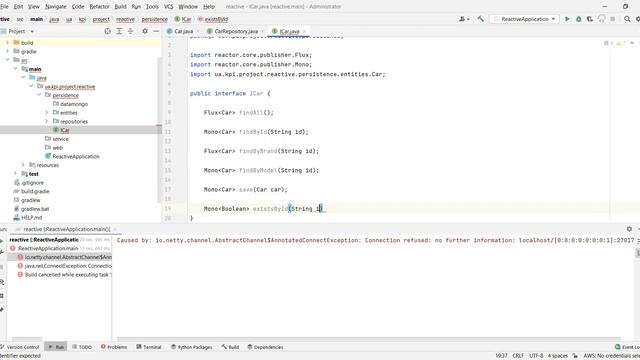Expand the gradle folder
Image resolution: width=640 pixels, height=360 pixels.
click(7, 51)
